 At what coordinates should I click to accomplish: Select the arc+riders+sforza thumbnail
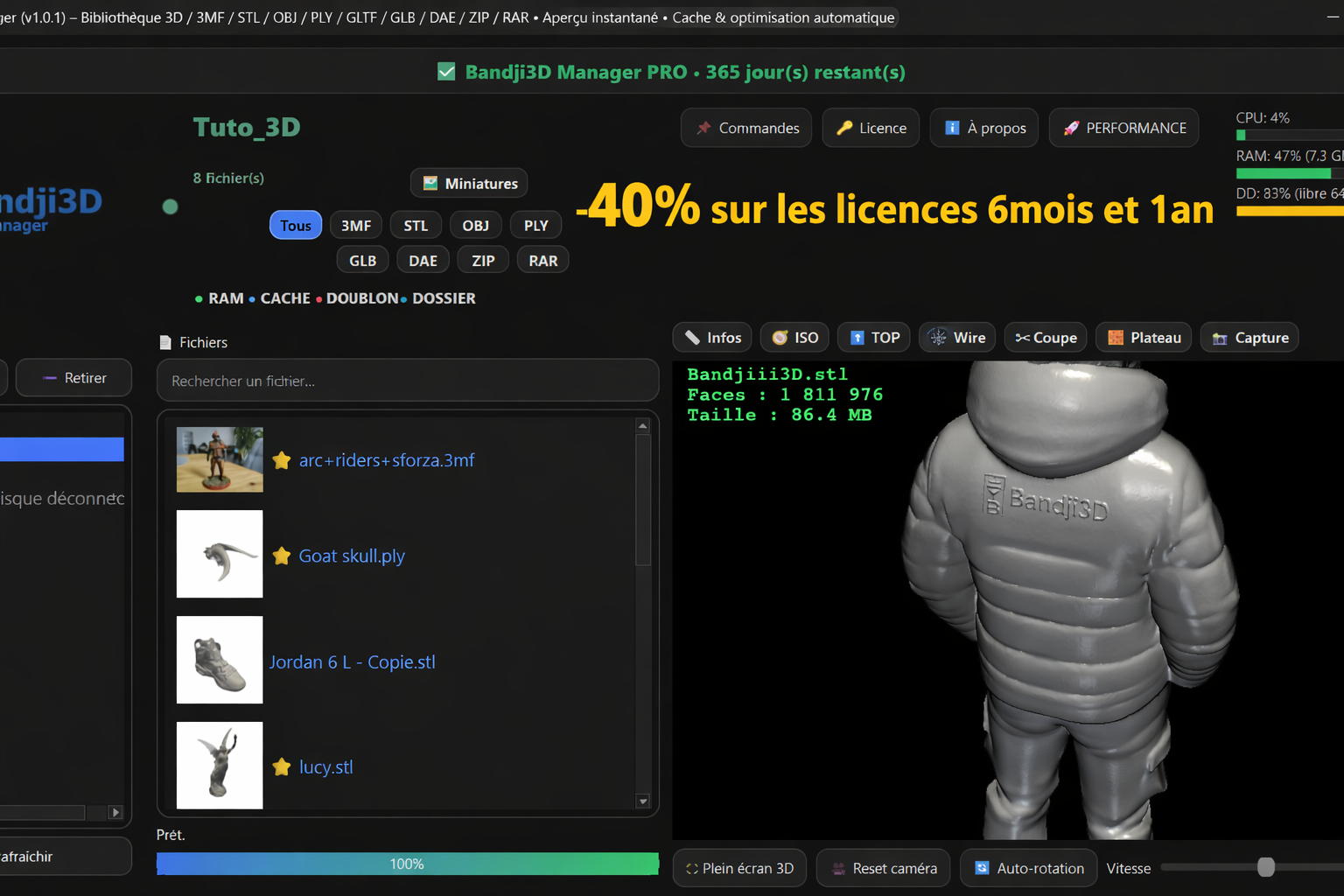[x=220, y=459]
